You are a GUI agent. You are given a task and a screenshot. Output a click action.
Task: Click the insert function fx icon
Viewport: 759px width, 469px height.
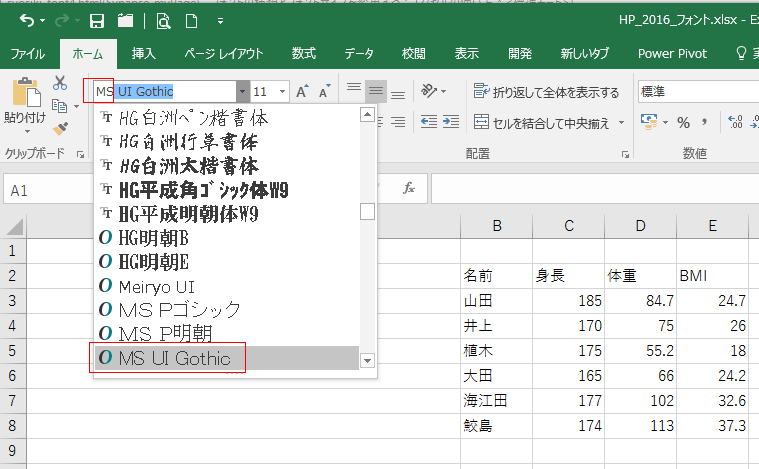coord(408,188)
